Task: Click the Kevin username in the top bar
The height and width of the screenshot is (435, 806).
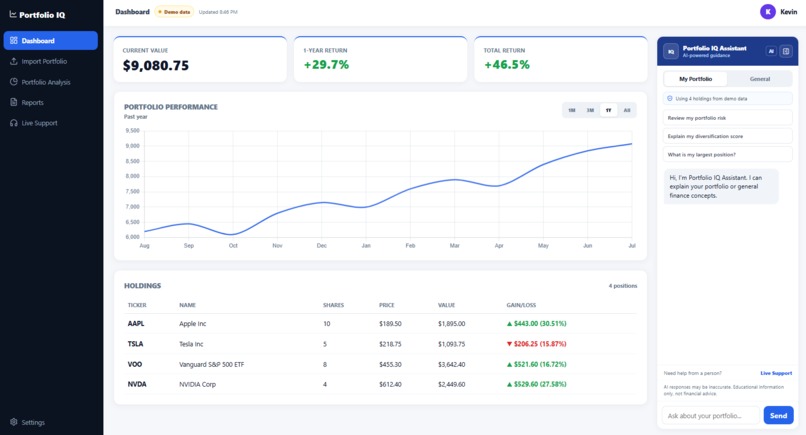Action: (x=789, y=11)
